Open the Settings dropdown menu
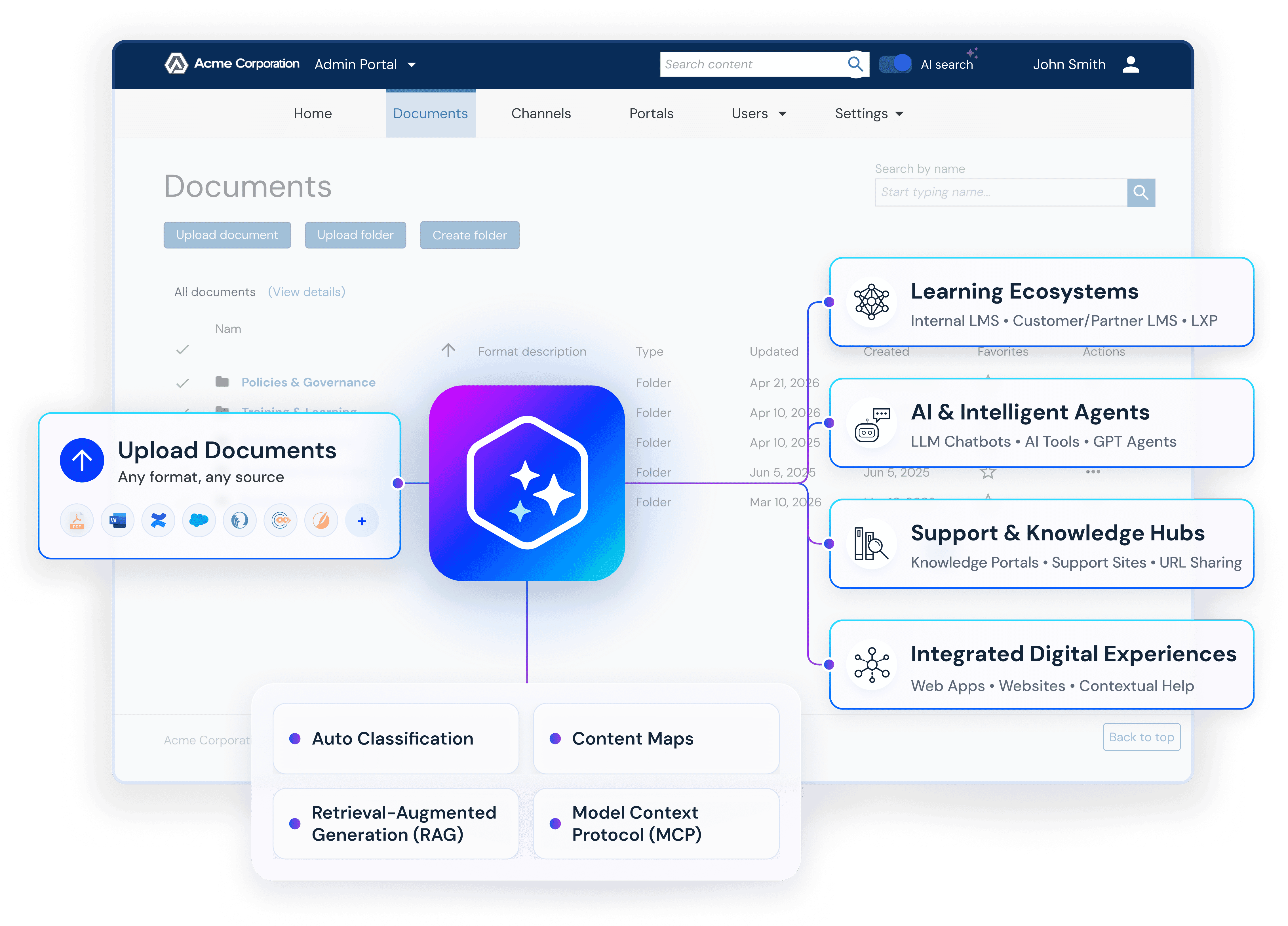This screenshot has height=926, width=1288. coord(869,113)
